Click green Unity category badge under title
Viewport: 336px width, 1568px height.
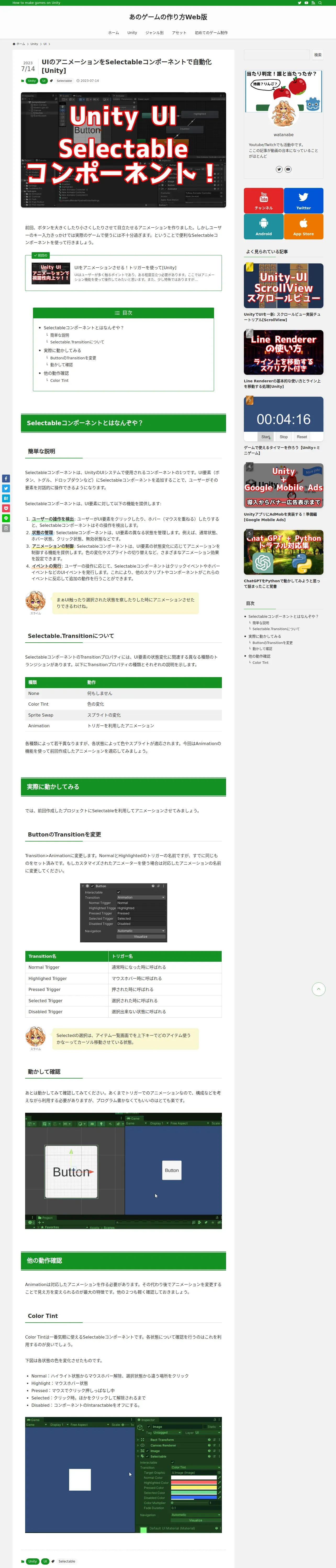pyautogui.click(x=32, y=81)
